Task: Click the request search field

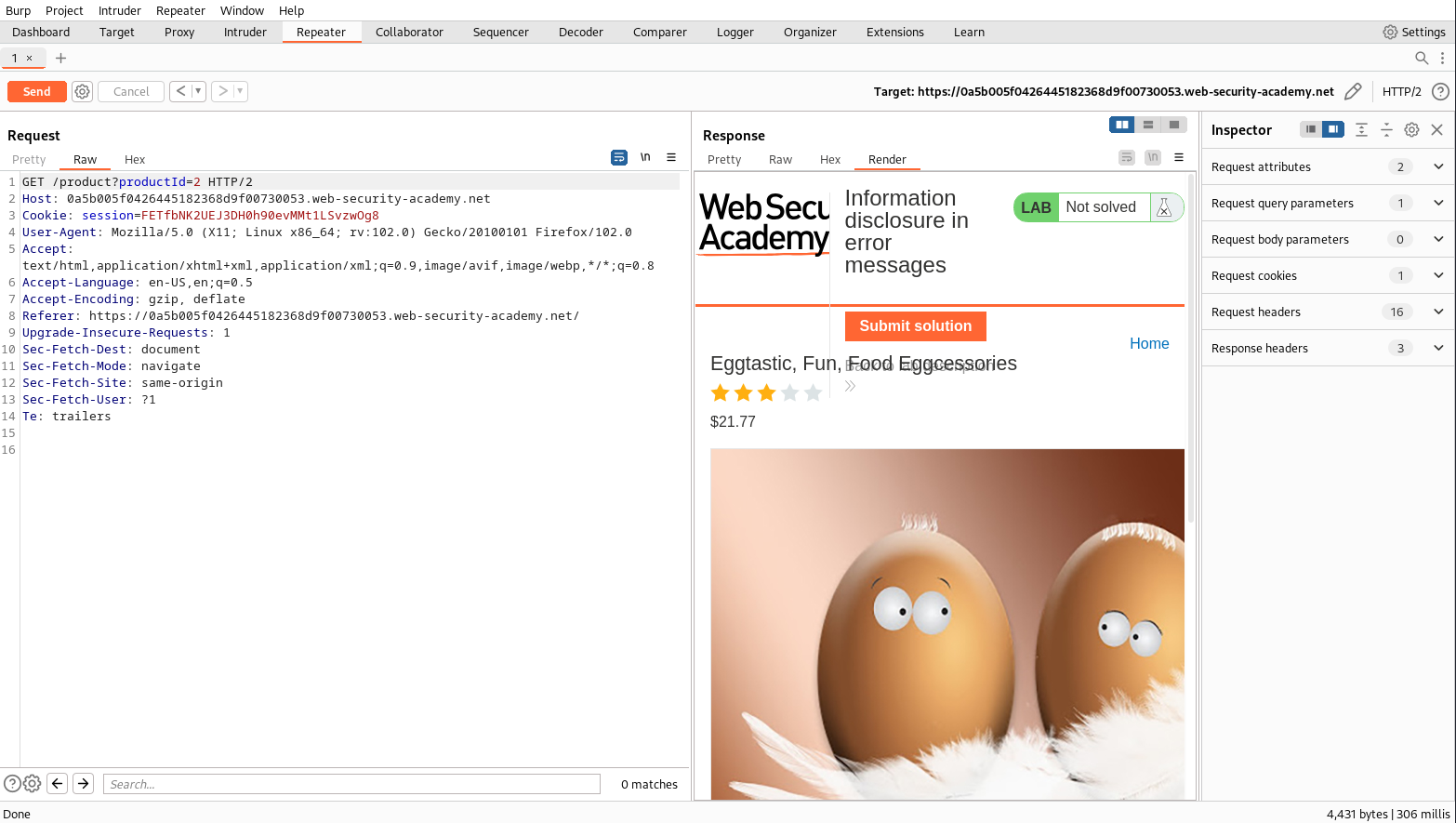Action: (x=351, y=784)
